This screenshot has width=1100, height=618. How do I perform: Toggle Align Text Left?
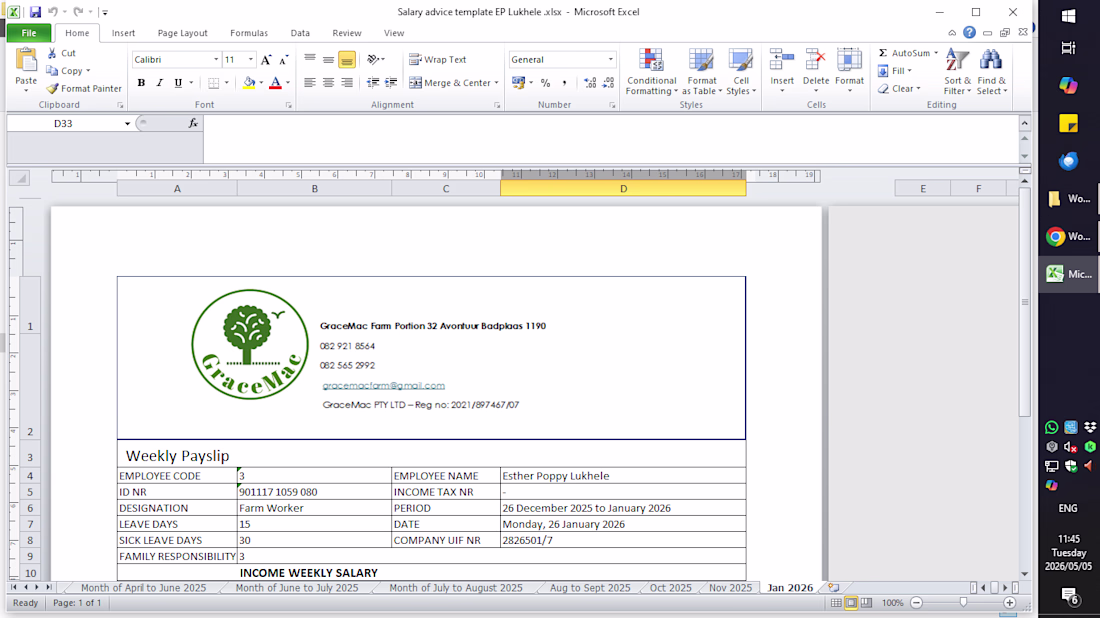click(x=310, y=83)
